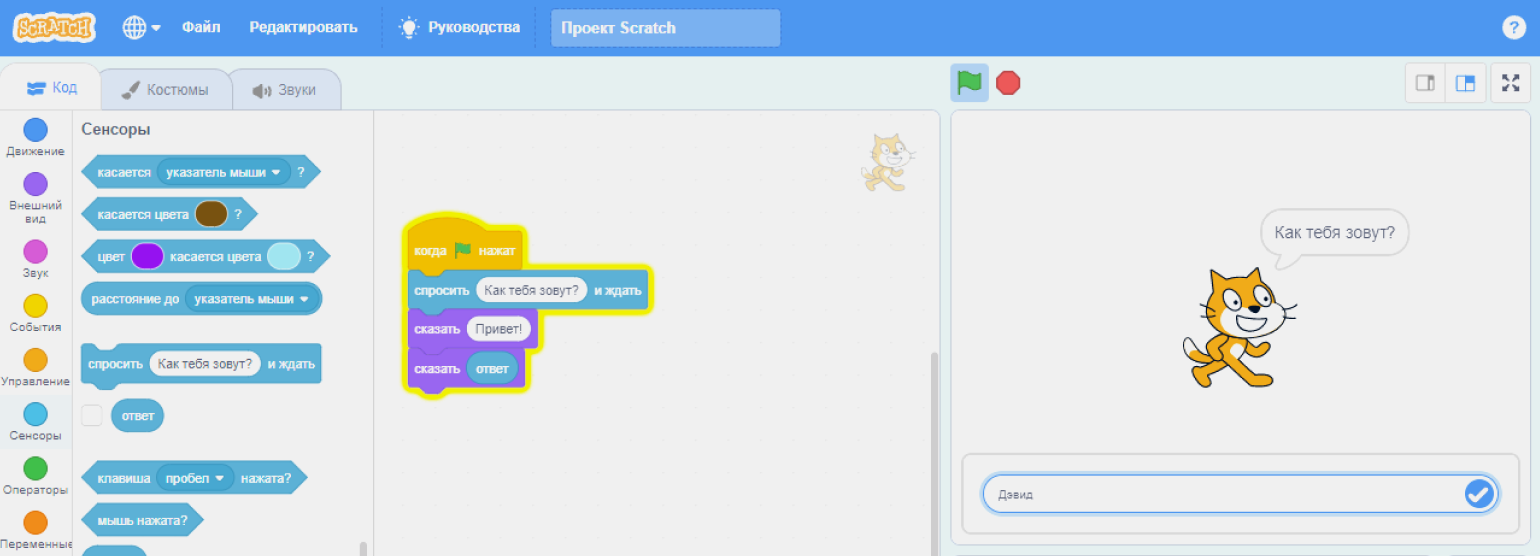Click the faded cat sprite watermark in workspace
The image size is (1540, 556).
tap(887, 162)
